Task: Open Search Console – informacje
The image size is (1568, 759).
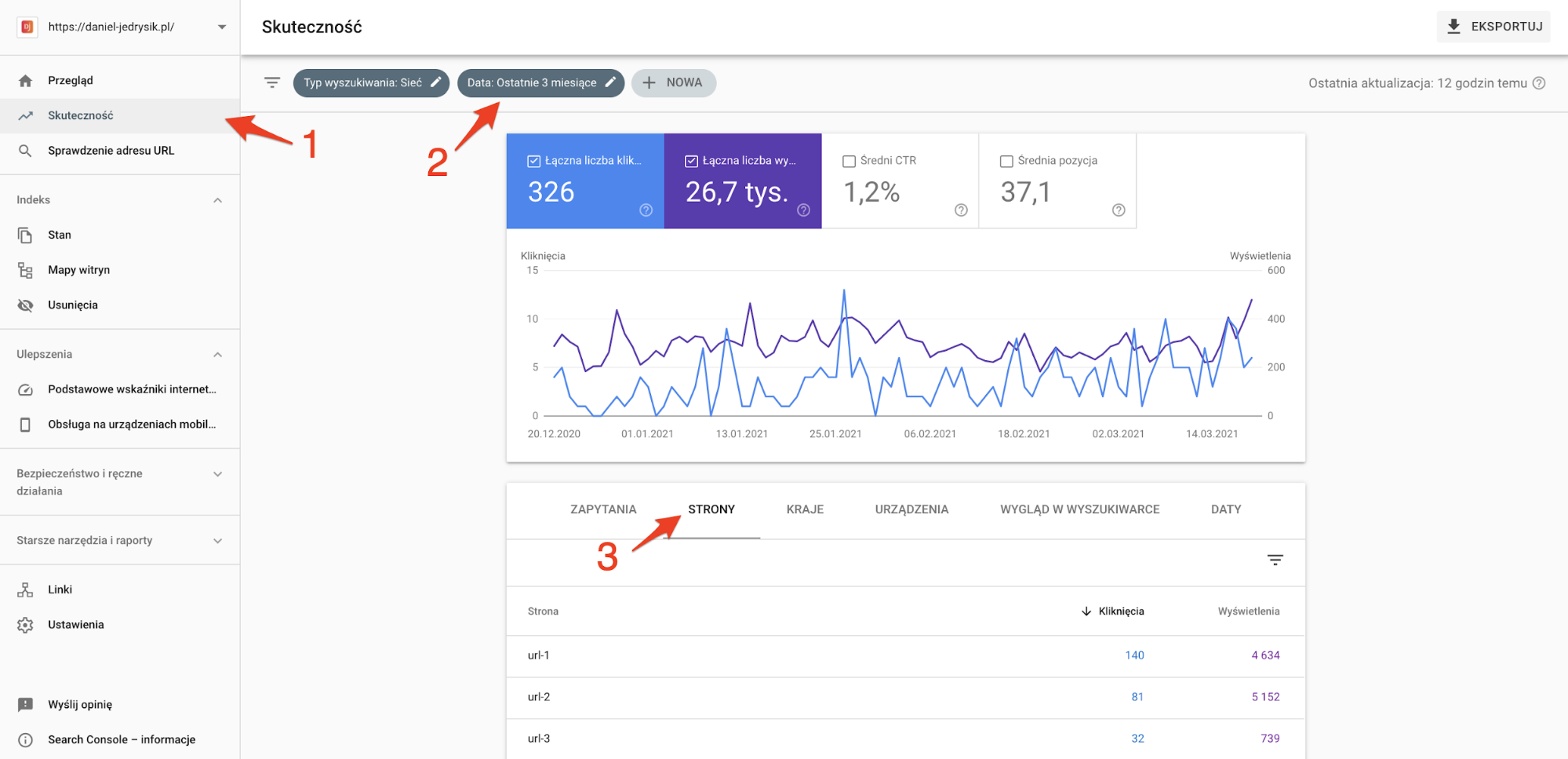Action: click(x=120, y=740)
